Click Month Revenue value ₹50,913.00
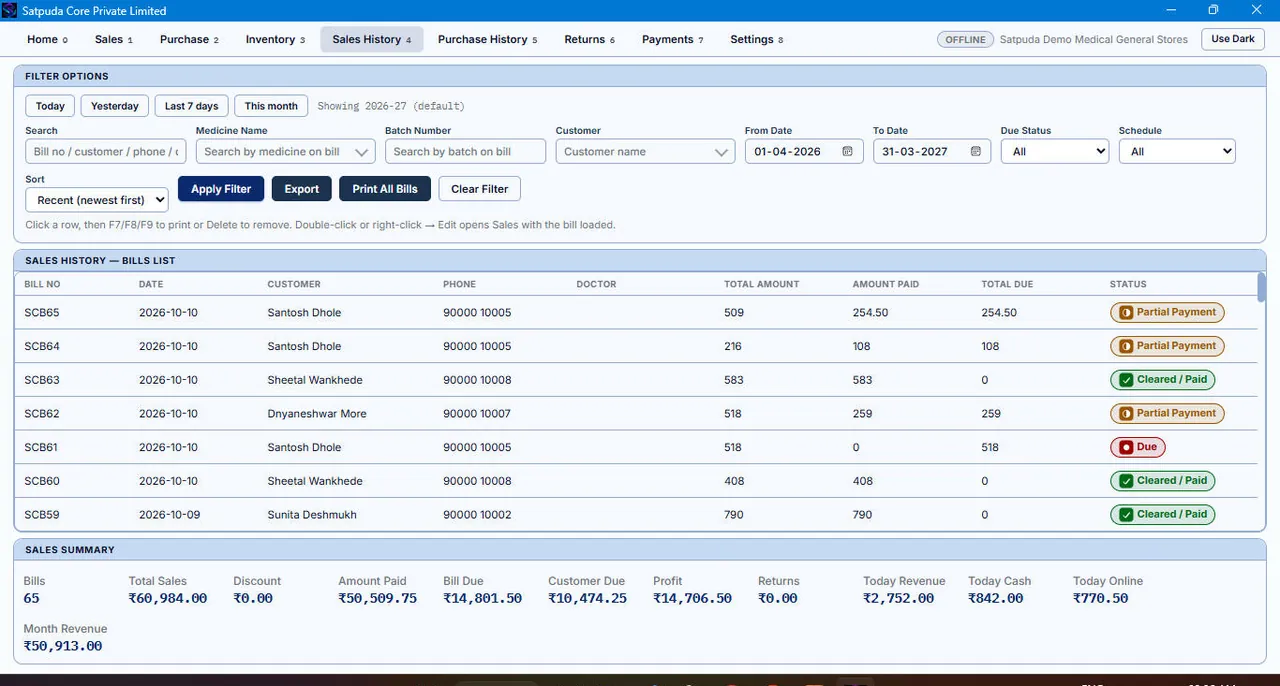 [x=63, y=646]
